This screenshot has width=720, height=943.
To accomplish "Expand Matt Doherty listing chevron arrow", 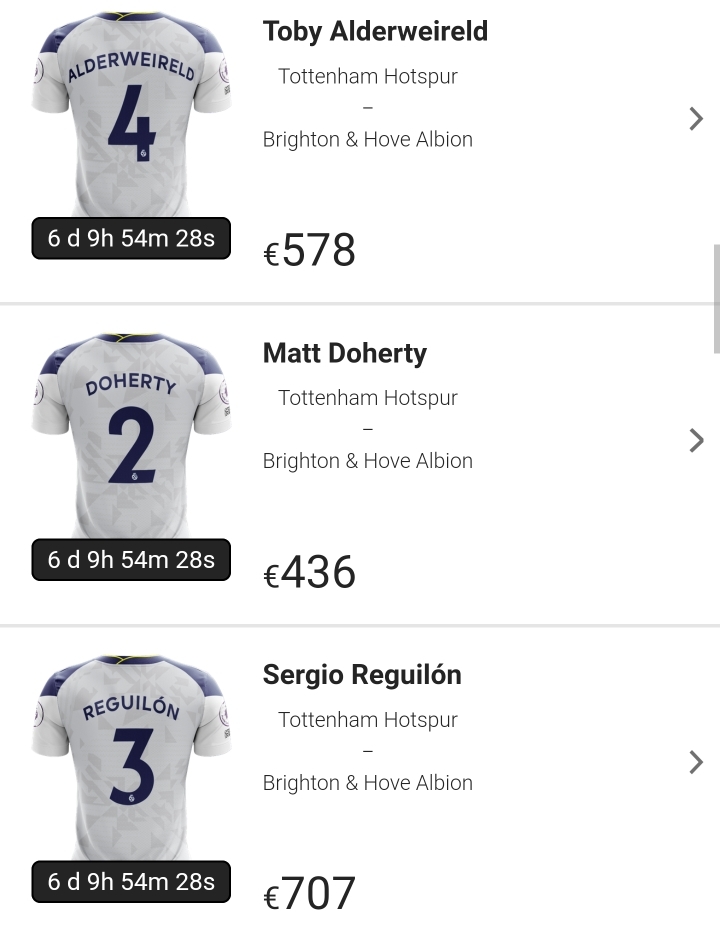I will [697, 440].
